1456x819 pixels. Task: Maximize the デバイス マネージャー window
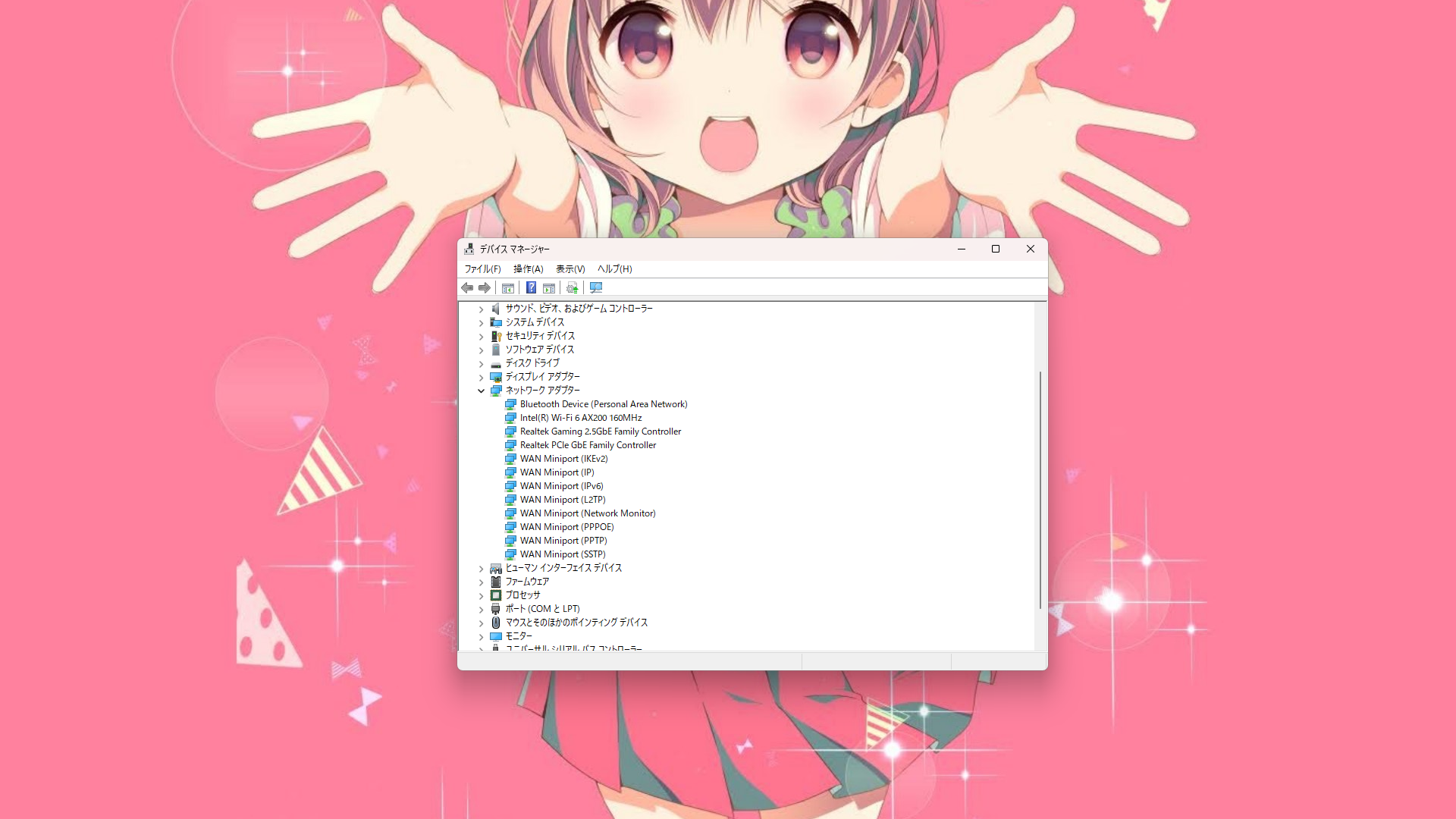click(996, 249)
